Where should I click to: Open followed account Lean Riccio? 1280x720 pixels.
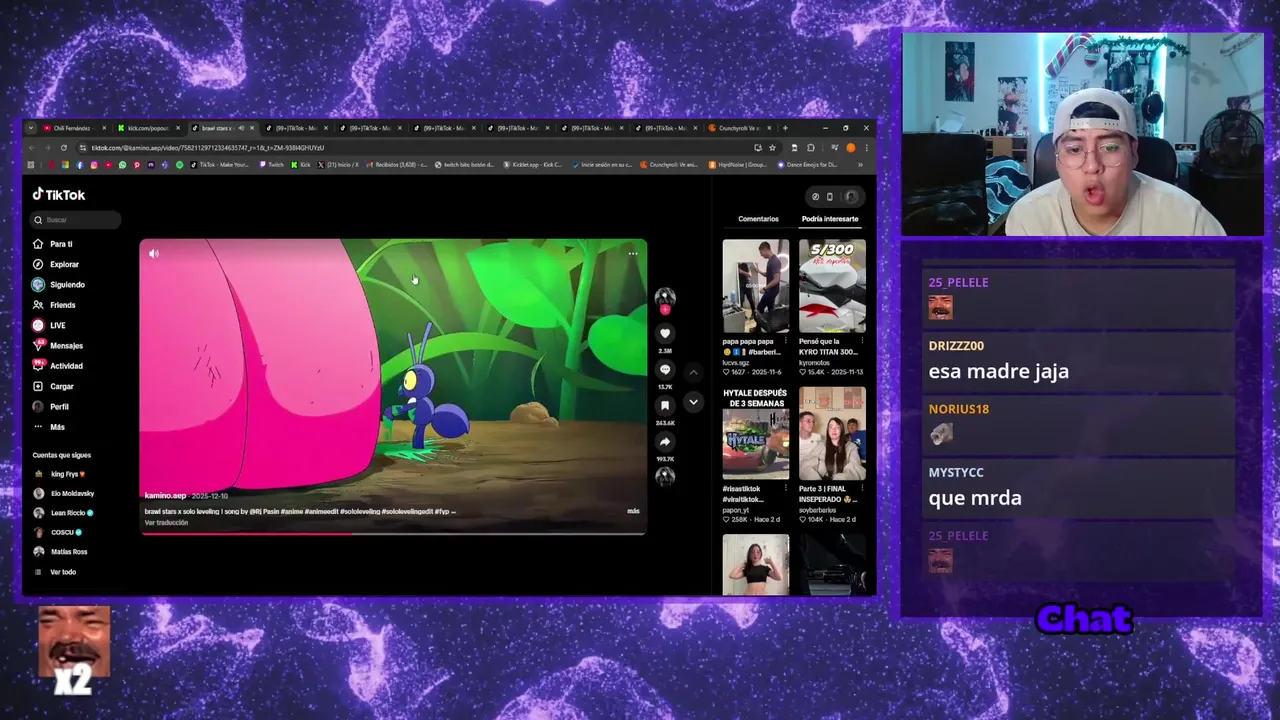64,513
